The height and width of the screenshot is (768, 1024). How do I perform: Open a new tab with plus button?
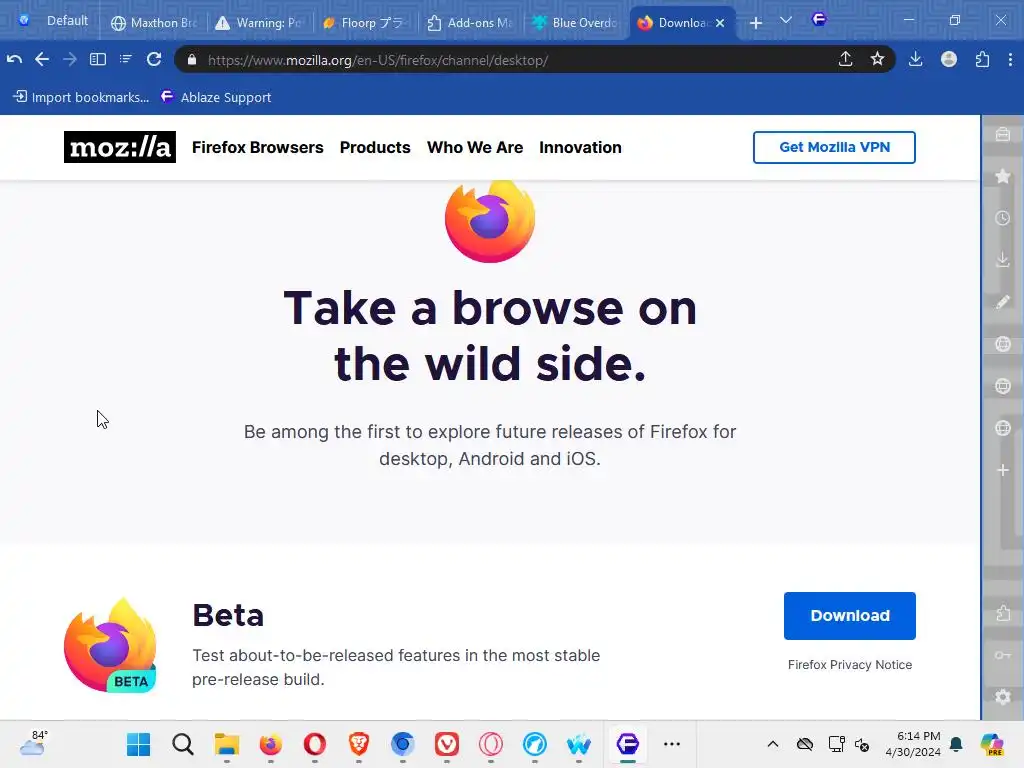tap(756, 23)
